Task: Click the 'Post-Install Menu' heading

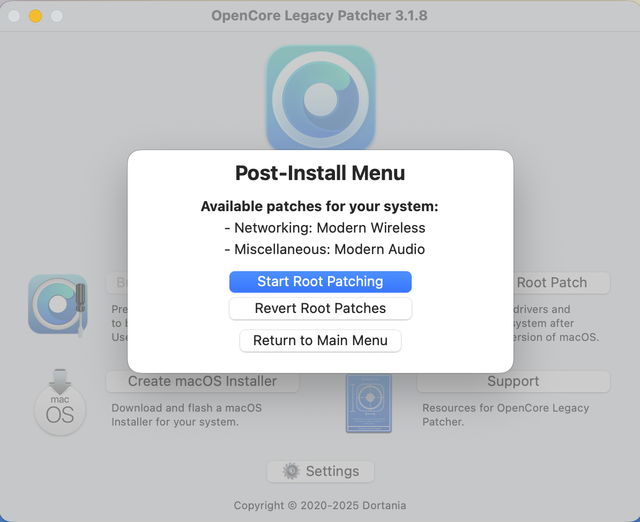Action: pyautogui.click(x=320, y=173)
